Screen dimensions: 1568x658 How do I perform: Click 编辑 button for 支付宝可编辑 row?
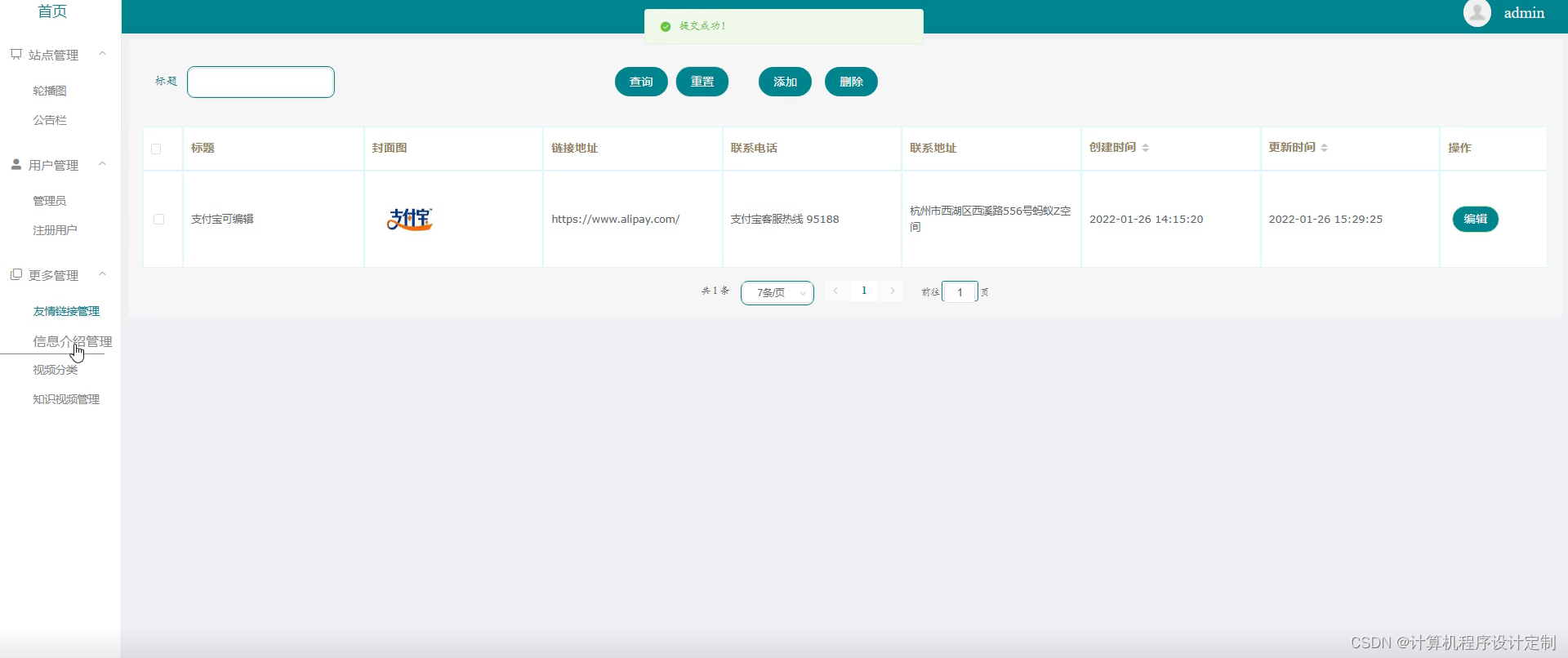click(x=1475, y=219)
